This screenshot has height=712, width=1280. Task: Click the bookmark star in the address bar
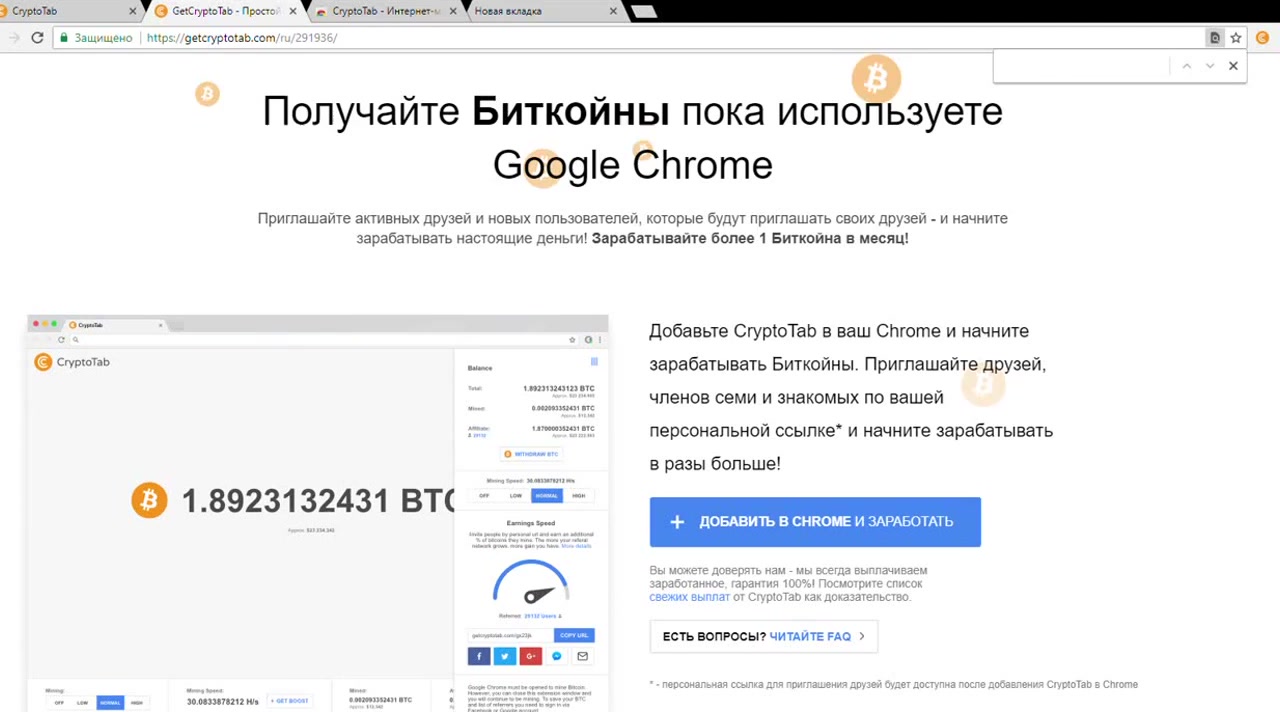tap(1236, 38)
